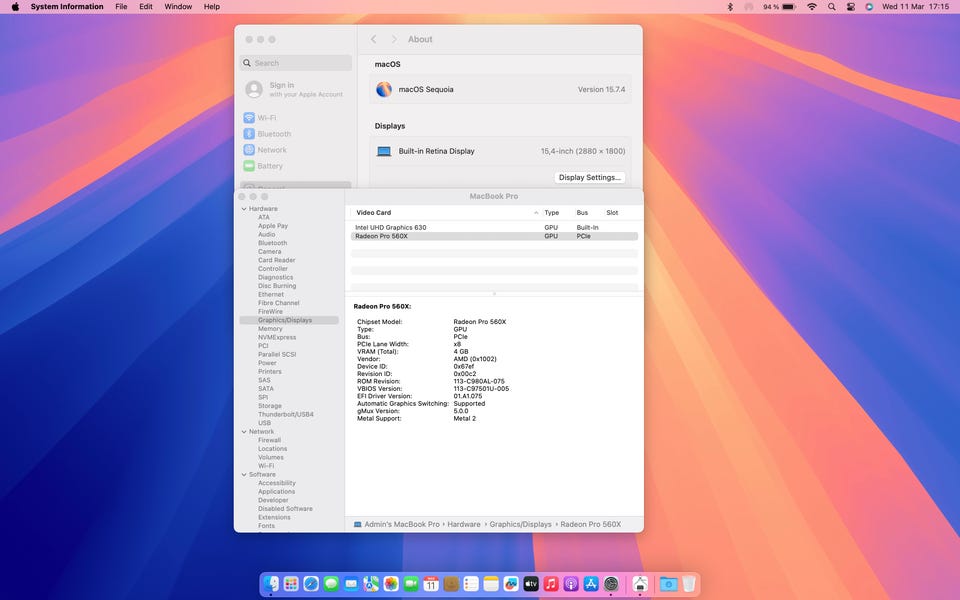
Task: Select NVMExpress in the Hardware list
Action: pyautogui.click(x=275, y=337)
